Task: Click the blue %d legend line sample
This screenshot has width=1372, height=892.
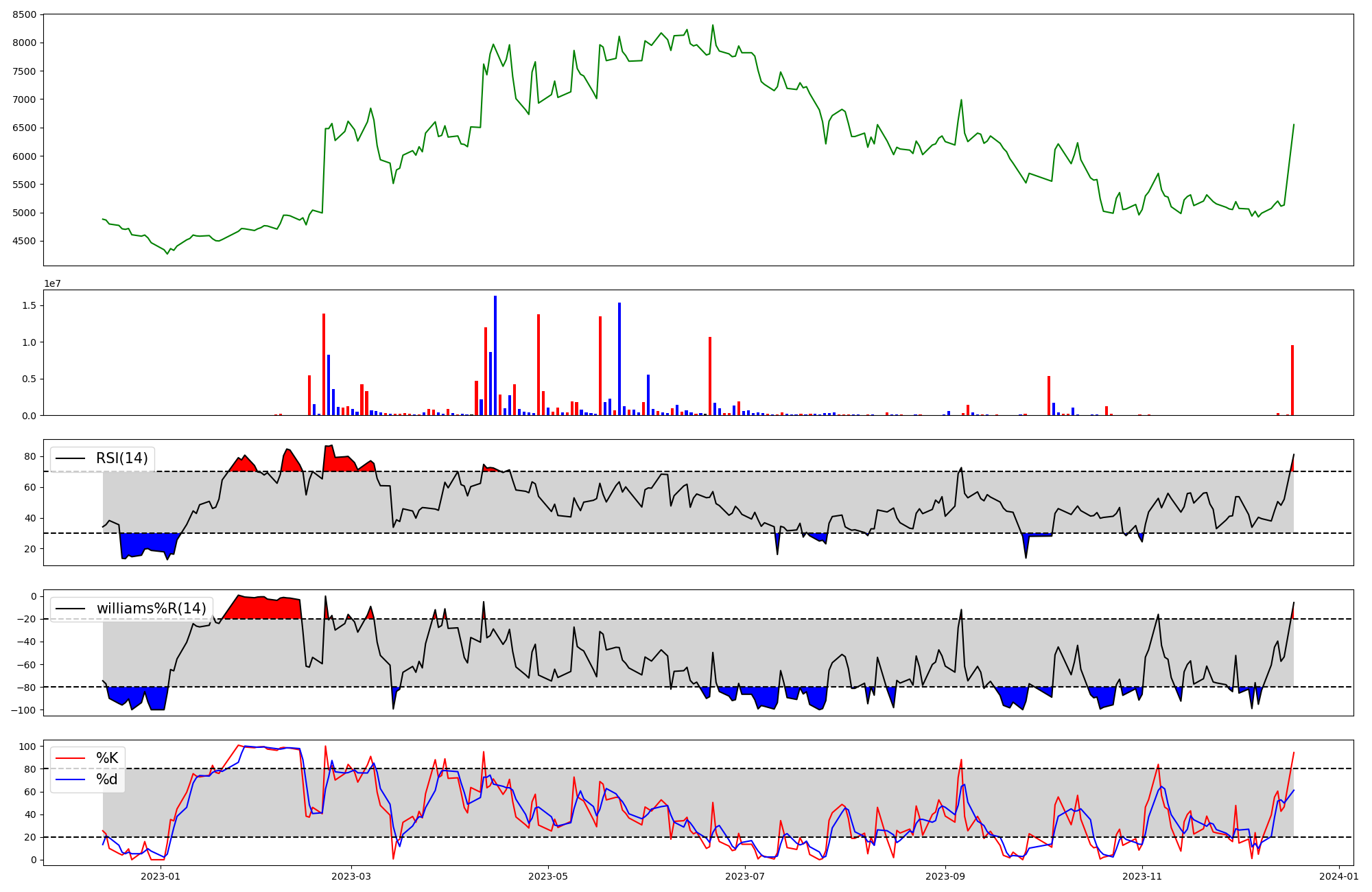Action: 71,779
